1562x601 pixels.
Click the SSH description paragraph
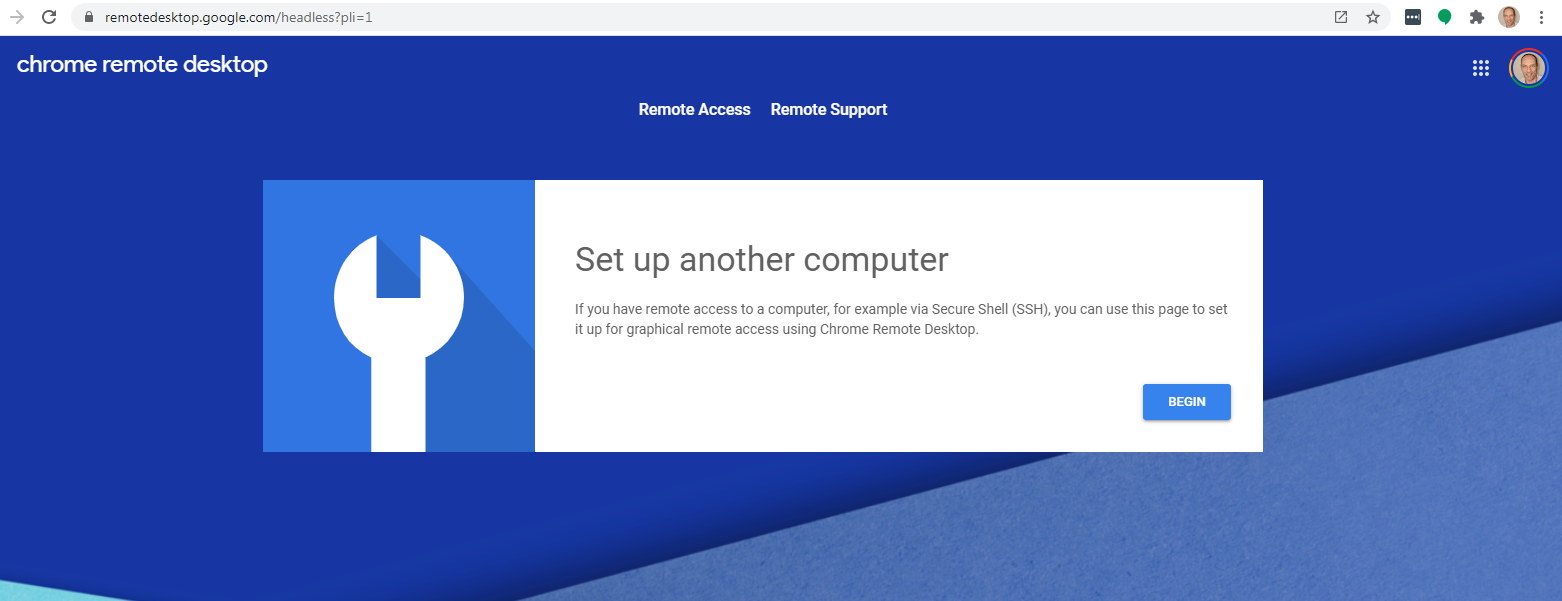click(x=901, y=319)
